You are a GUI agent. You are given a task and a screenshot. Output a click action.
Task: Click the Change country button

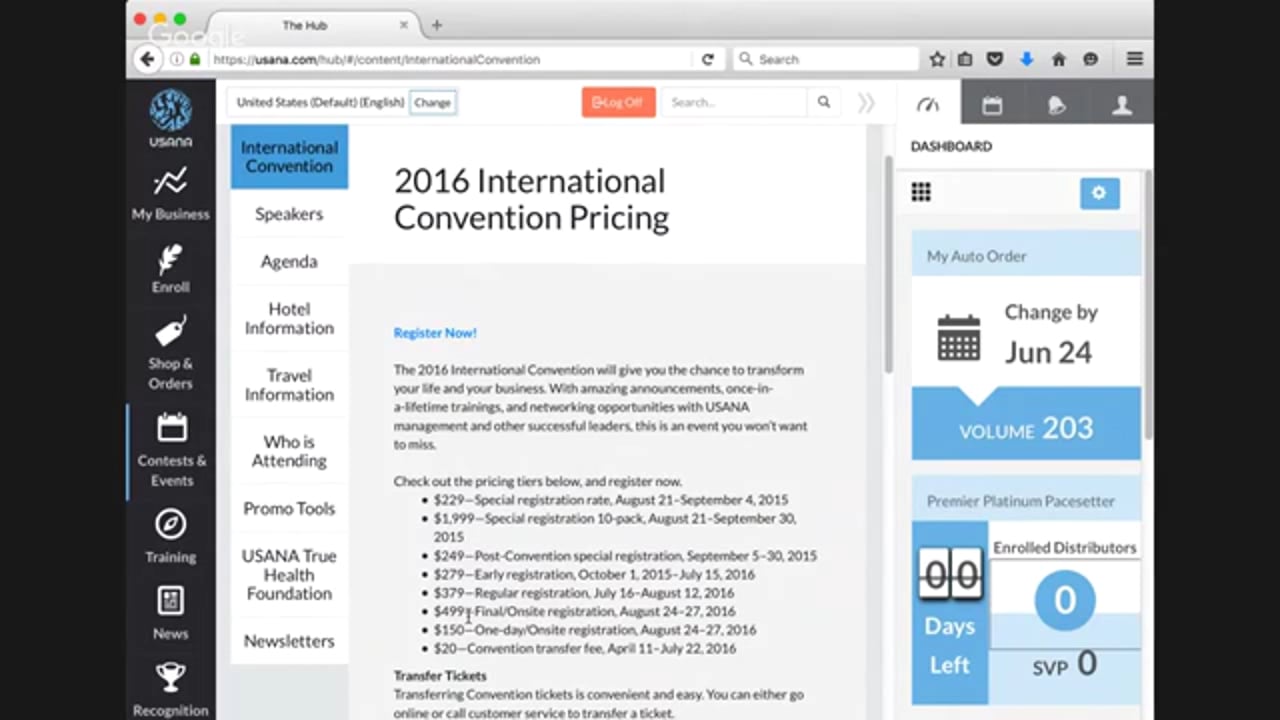(432, 102)
